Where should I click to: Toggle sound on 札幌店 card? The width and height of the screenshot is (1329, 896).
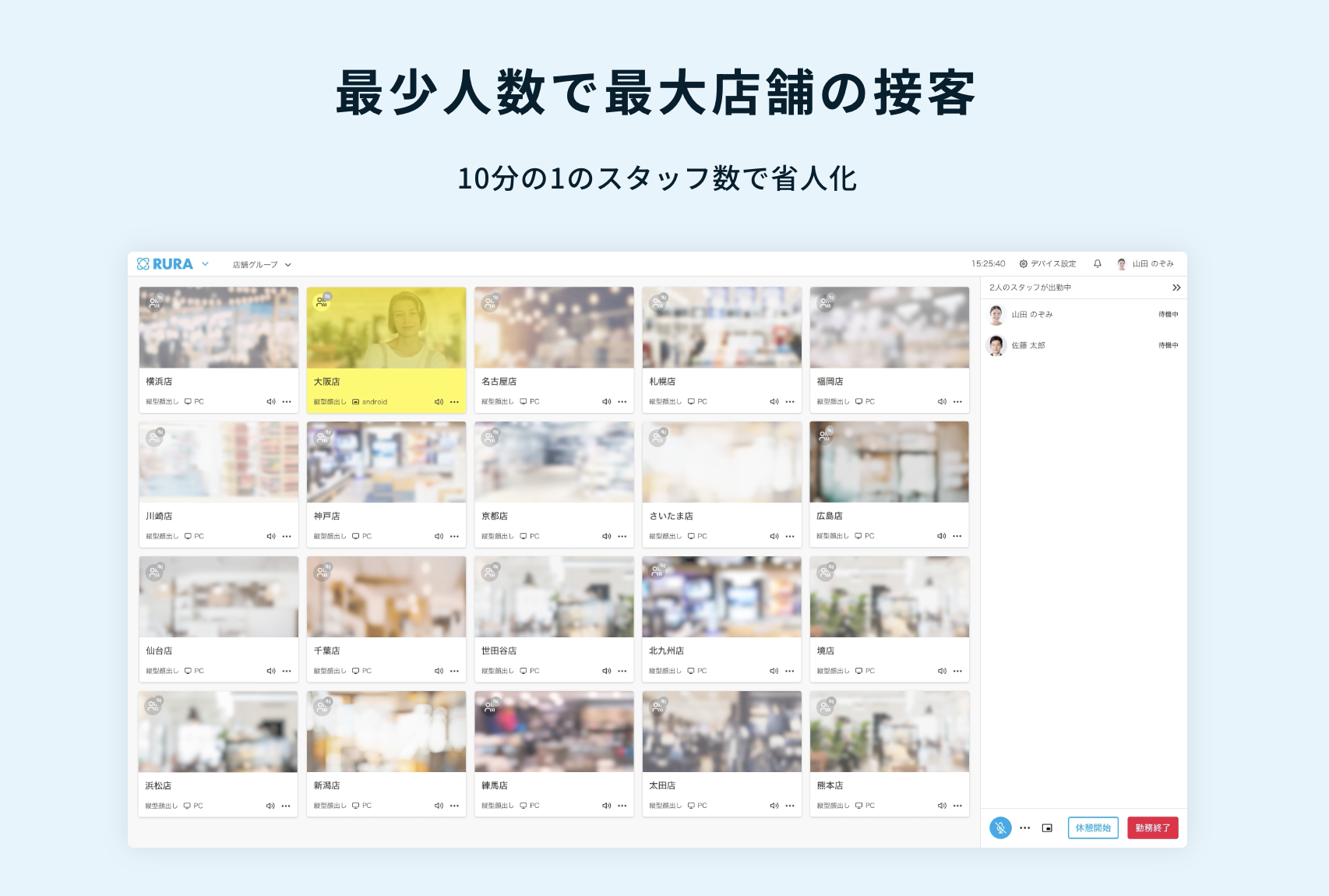click(x=774, y=402)
